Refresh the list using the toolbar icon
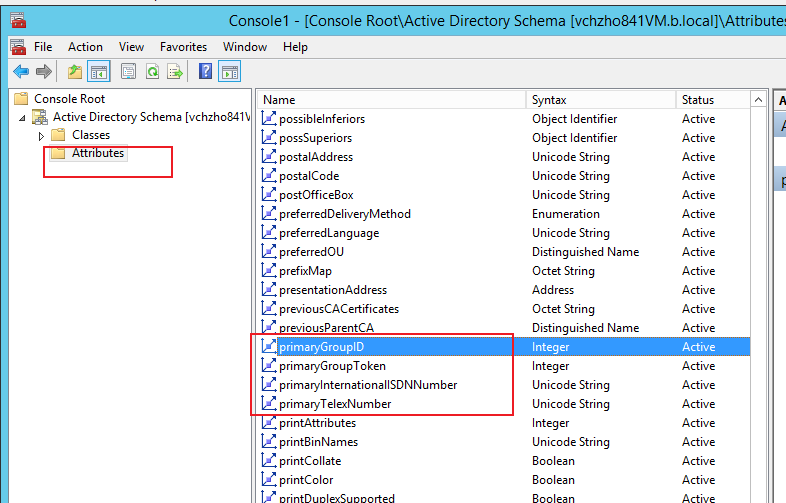Image resolution: width=786 pixels, height=503 pixels. point(152,72)
